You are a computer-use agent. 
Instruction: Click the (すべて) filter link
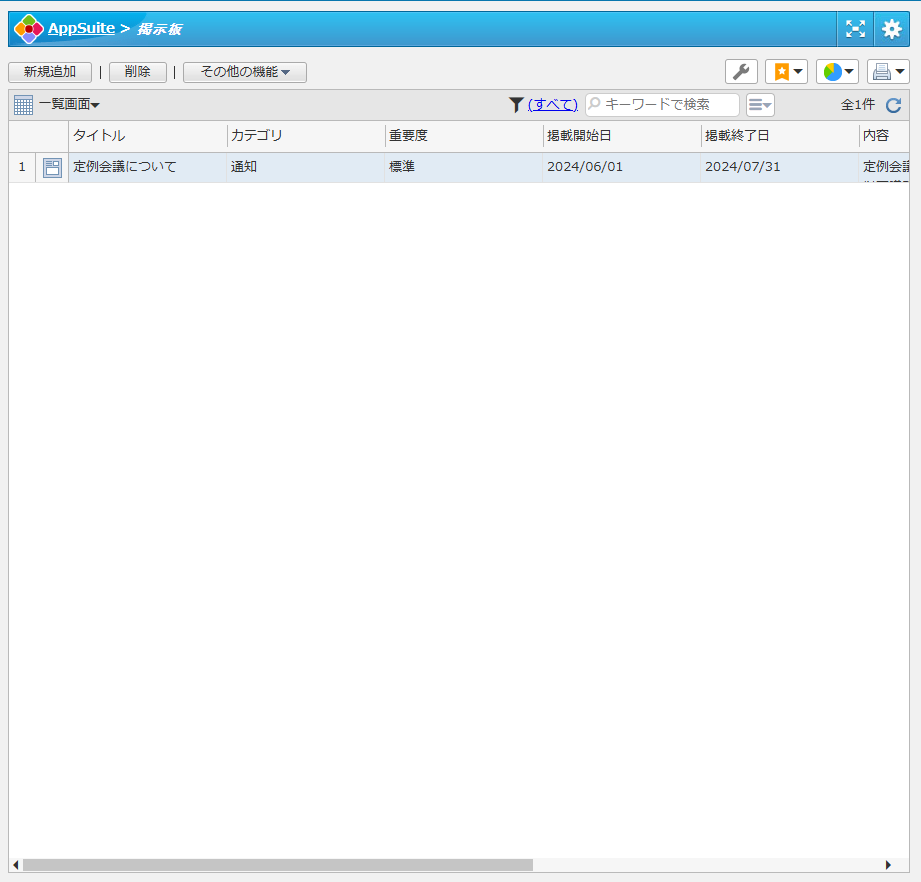click(x=553, y=105)
